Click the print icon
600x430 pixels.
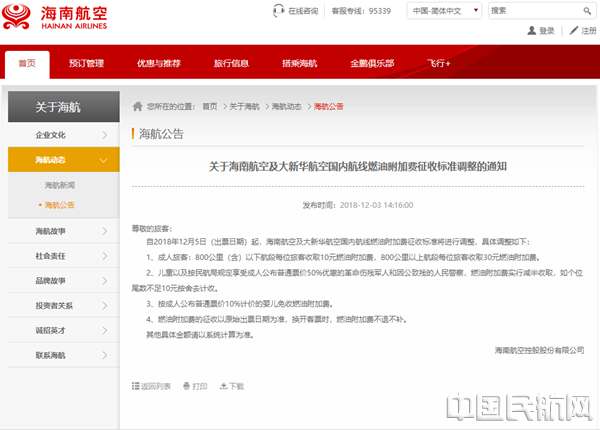186,386
